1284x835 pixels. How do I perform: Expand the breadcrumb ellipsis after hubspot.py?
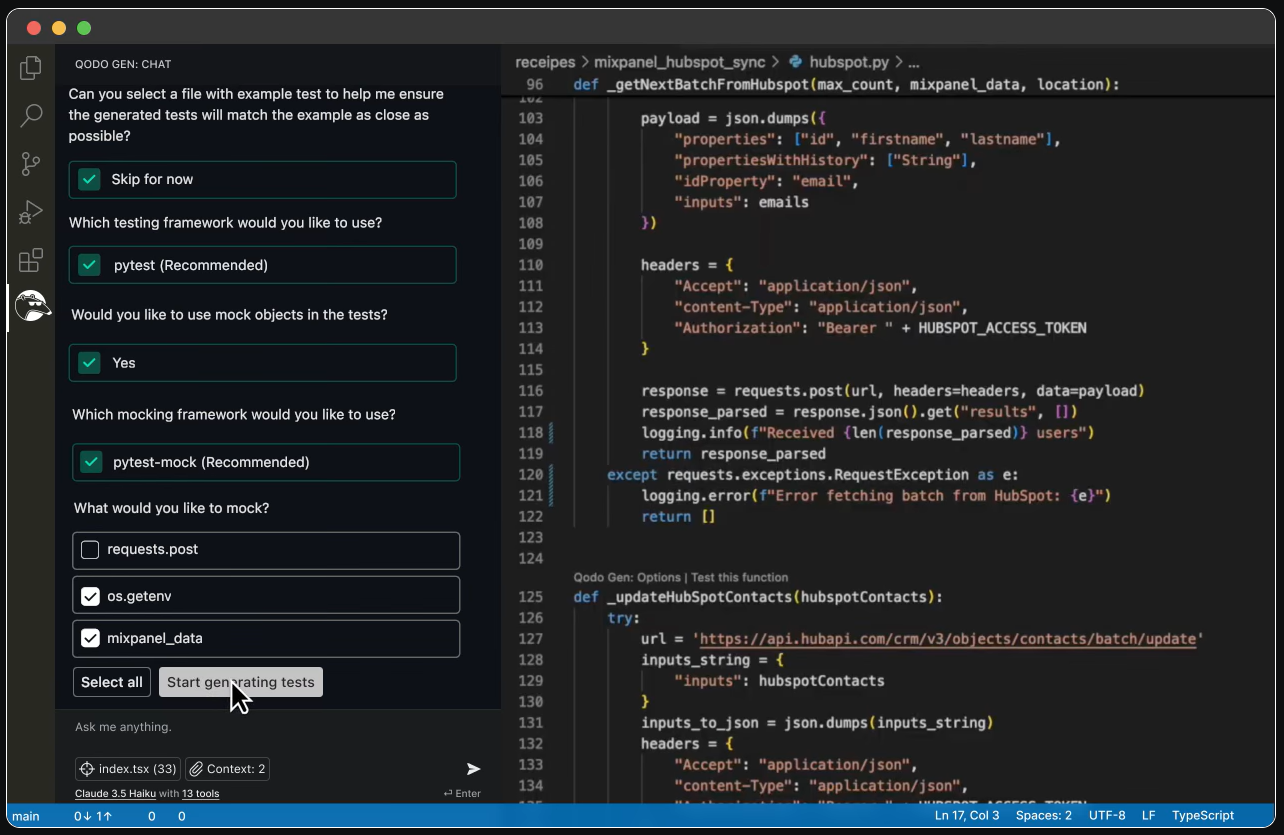point(913,62)
